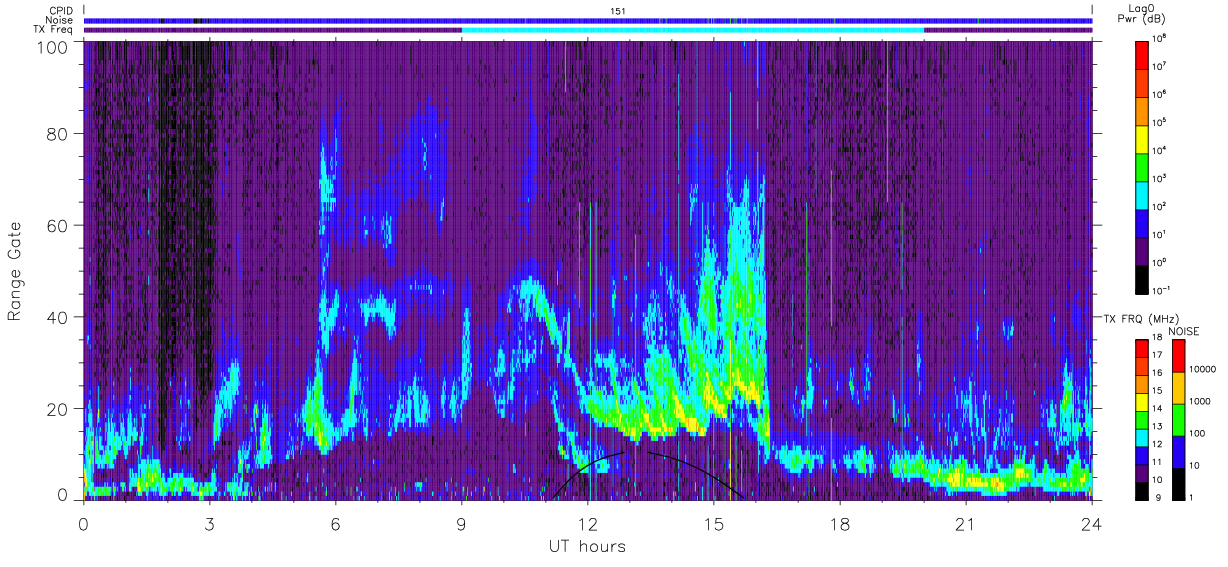Click the cyan band of the power colorbar
This screenshot has width=1228, height=567.
click(x=1144, y=194)
